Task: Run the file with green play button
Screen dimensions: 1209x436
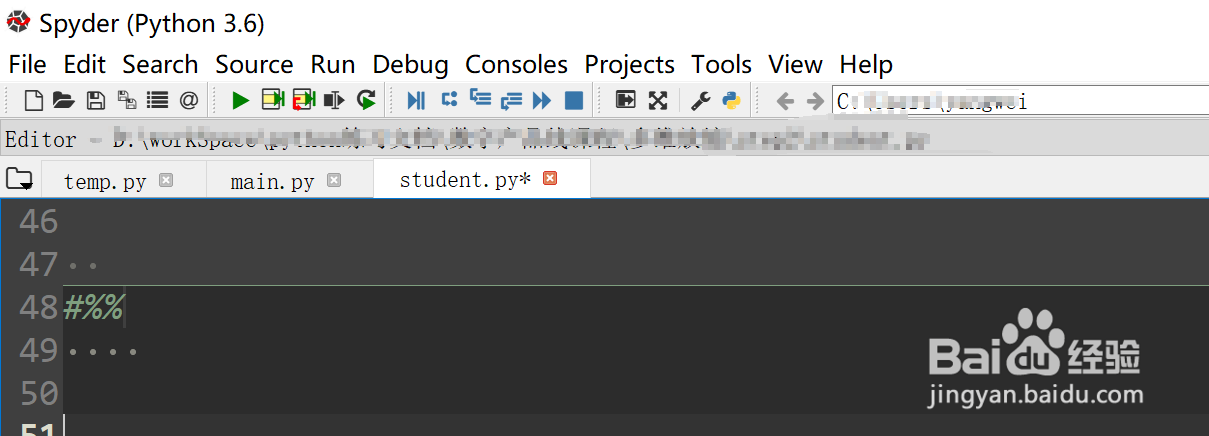Action: [240, 100]
